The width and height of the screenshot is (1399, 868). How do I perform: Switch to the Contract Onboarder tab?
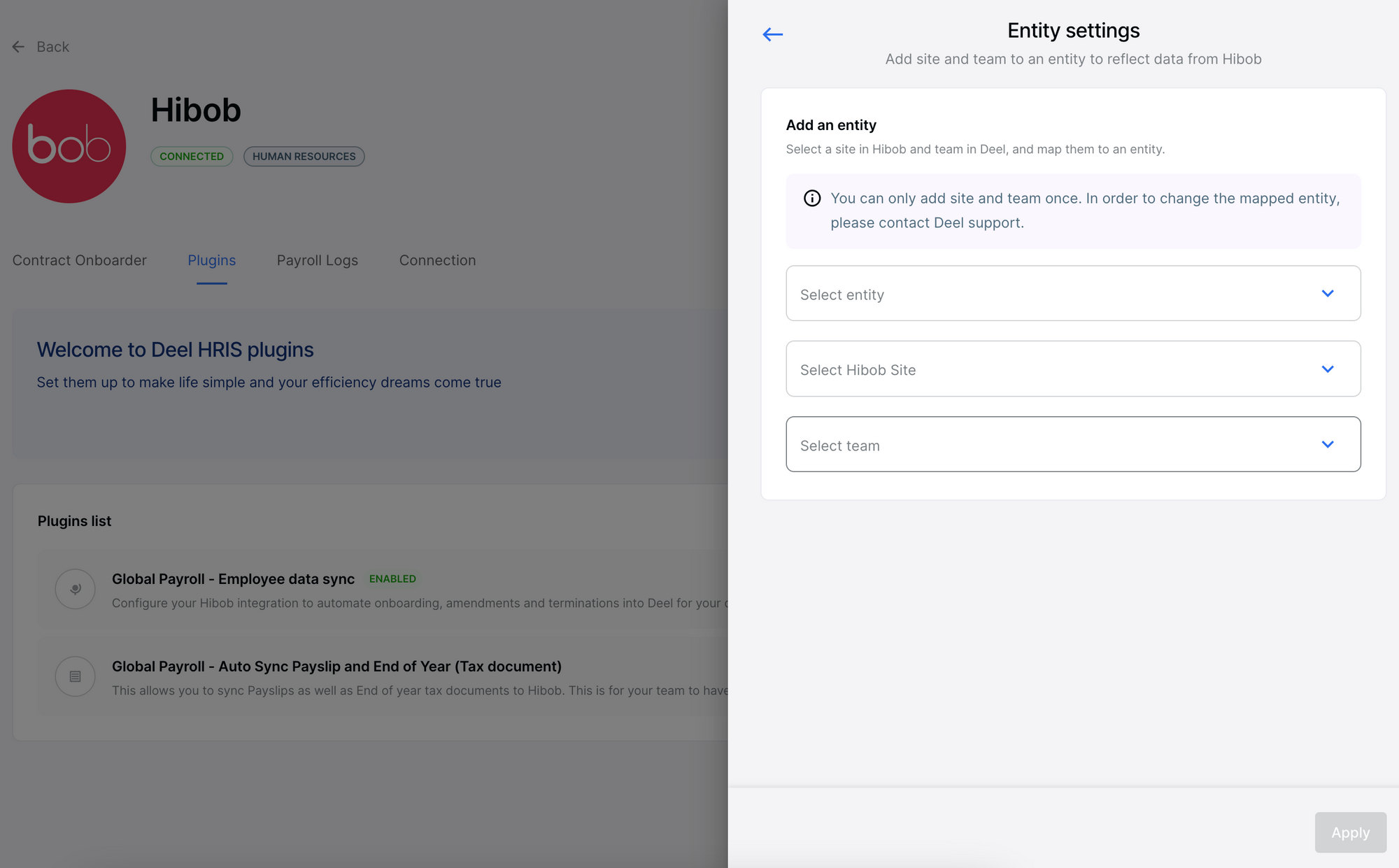click(80, 260)
